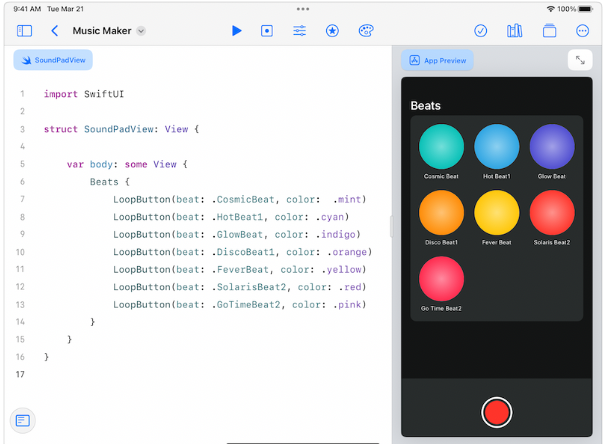
Task: Select the SoundPadView file tab
Action: (53, 61)
